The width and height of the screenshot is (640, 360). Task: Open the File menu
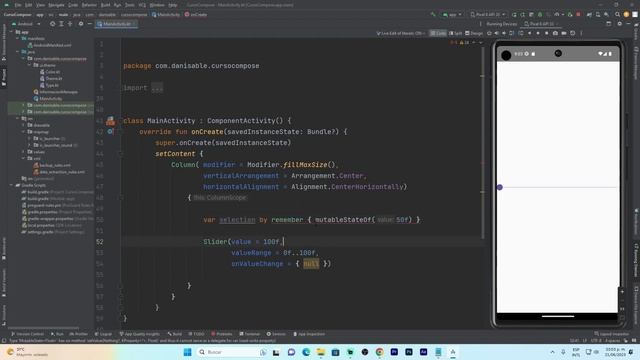pos(18,5)
